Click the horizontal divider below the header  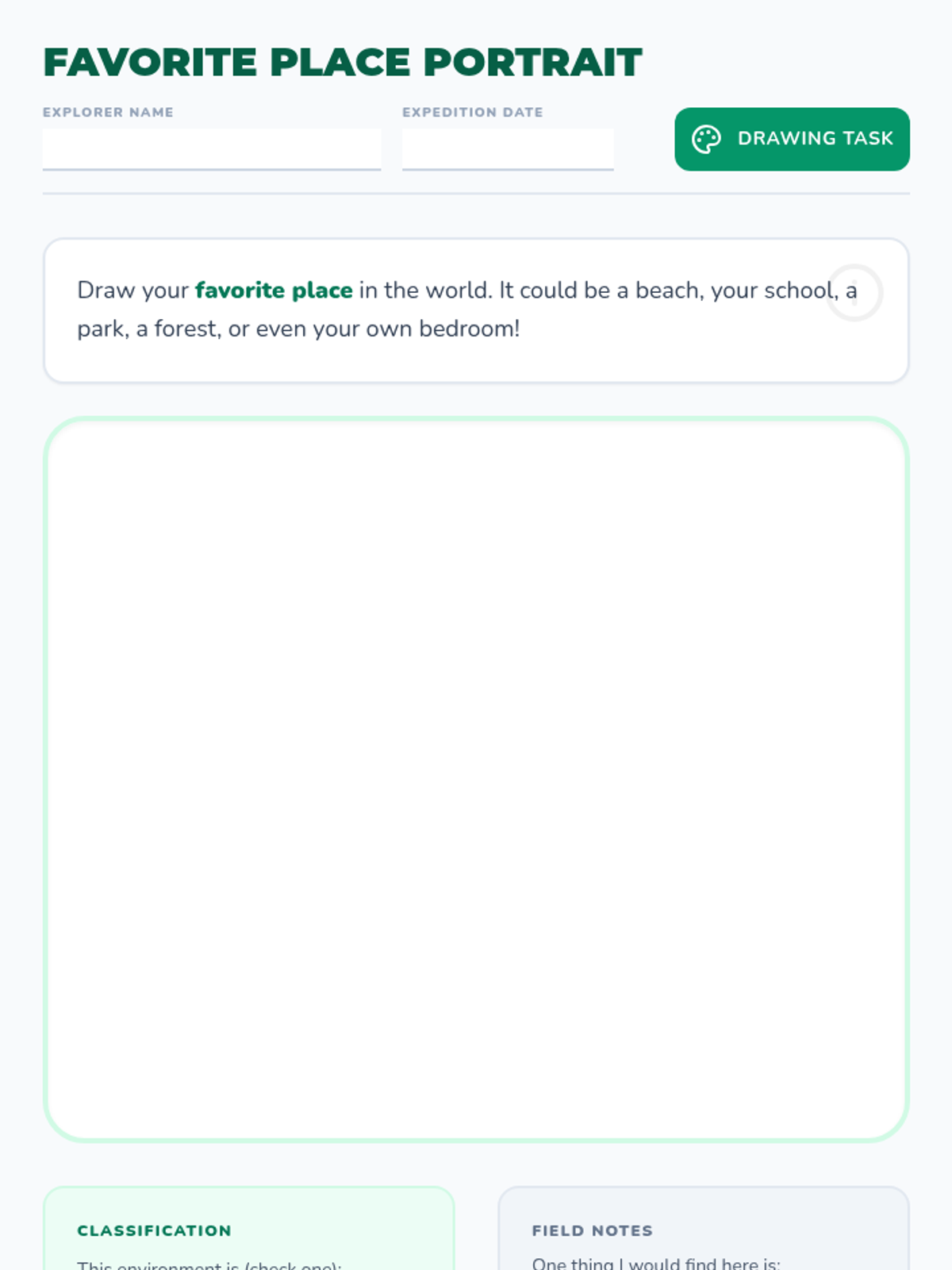[x=476, y=194]
